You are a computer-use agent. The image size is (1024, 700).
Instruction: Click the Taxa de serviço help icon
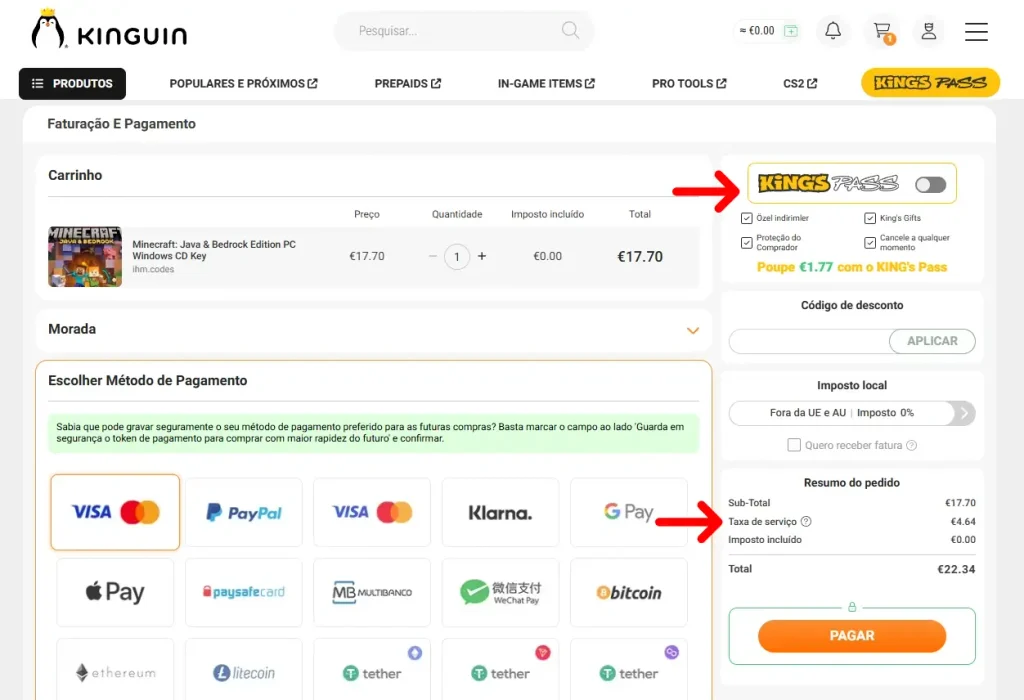click(x=806, y=521)
